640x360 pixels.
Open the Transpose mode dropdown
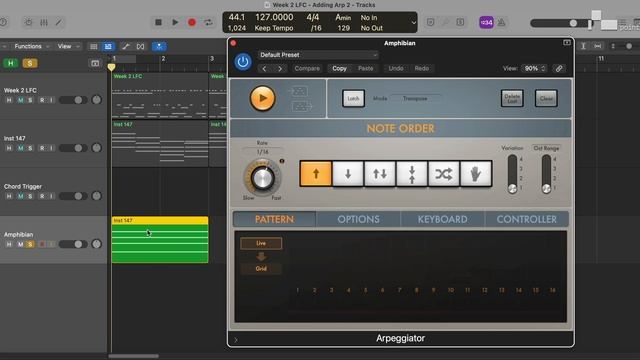point(415,98)
